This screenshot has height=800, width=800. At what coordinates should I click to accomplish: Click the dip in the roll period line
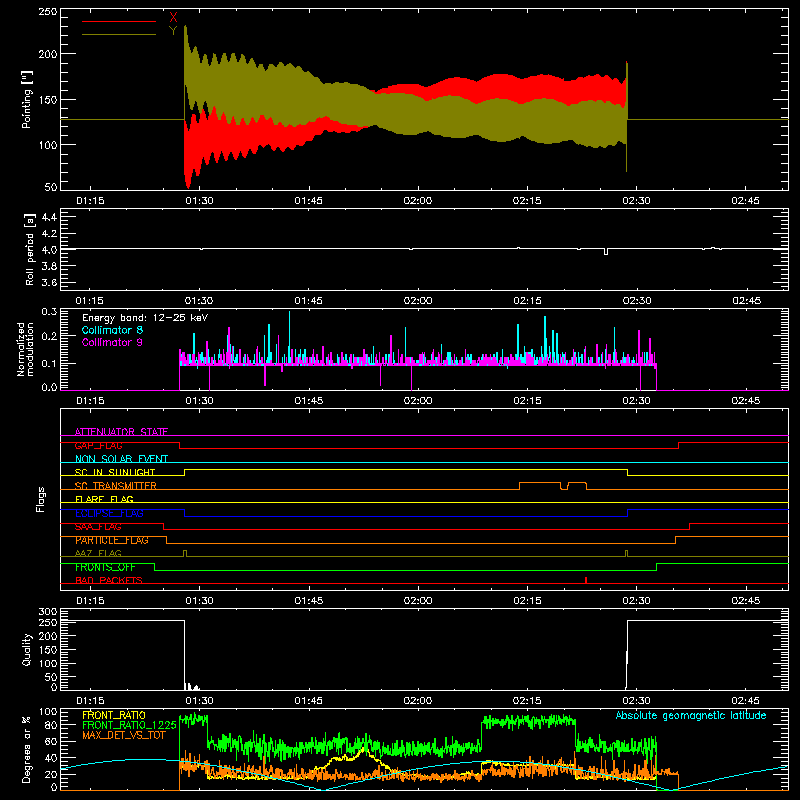(606, 252)
